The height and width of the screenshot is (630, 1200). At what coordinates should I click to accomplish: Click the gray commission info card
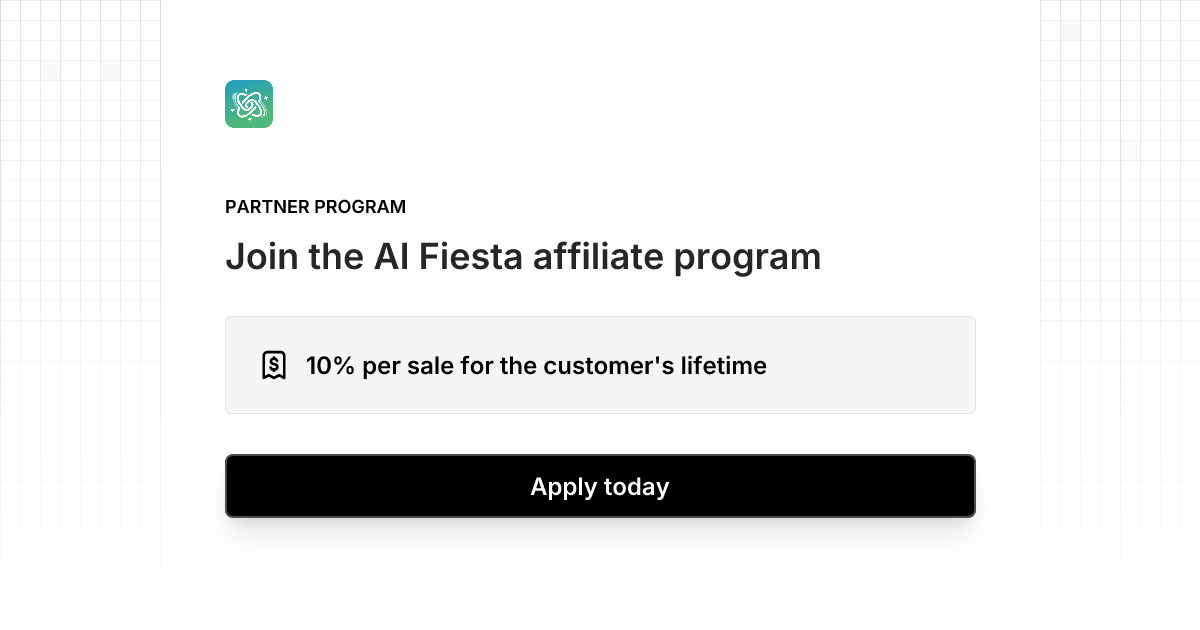click(x=600, y=364)
